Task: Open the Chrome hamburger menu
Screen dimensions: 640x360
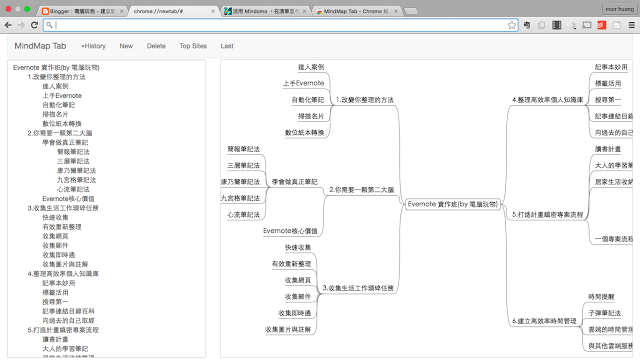Action: (x=632, y=25)
